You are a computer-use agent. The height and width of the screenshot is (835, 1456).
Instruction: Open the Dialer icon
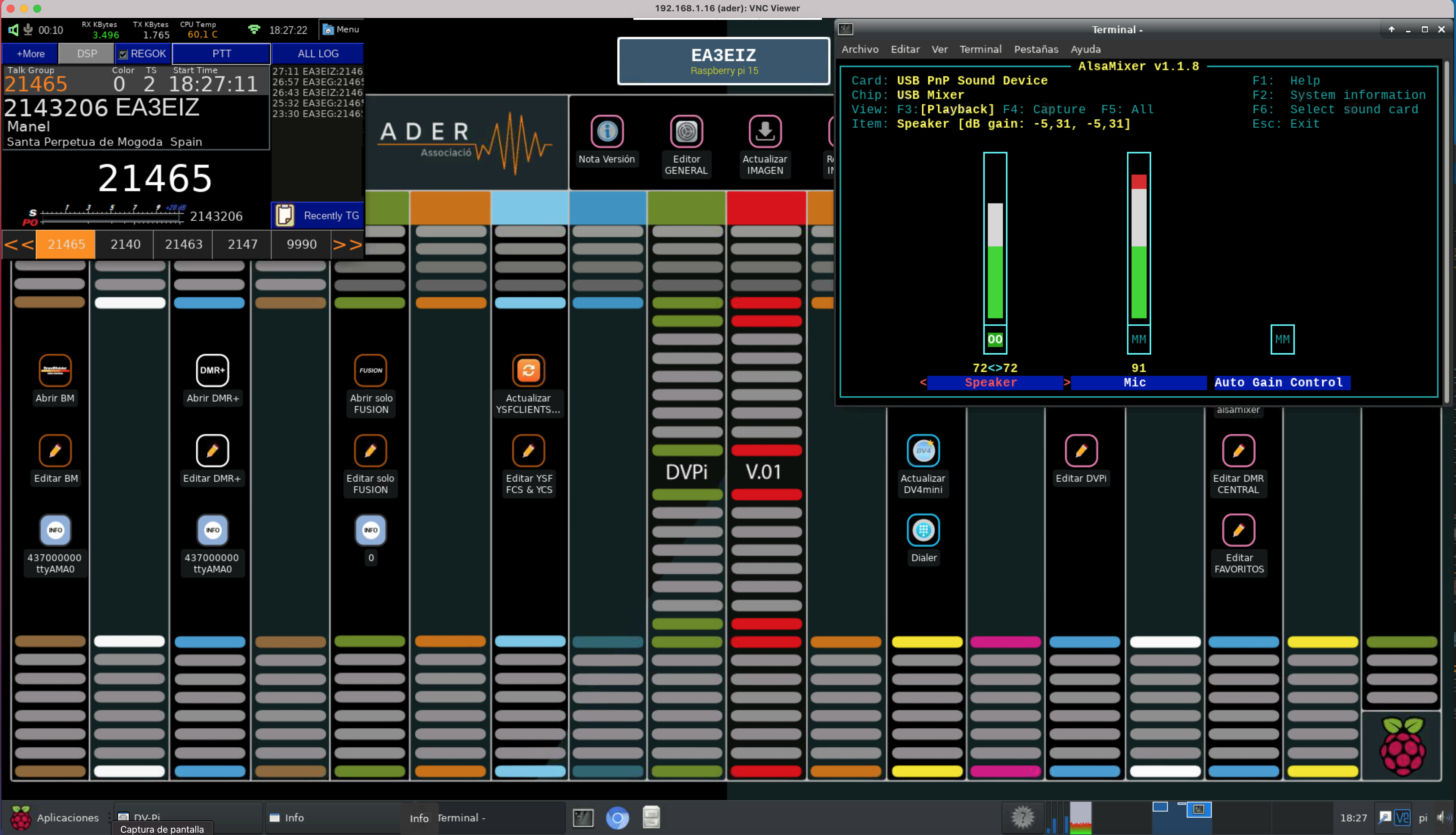point(923,530)
